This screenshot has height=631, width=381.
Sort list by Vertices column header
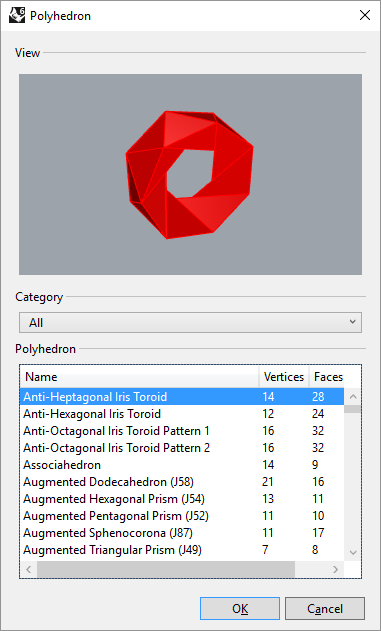point(284,377)
